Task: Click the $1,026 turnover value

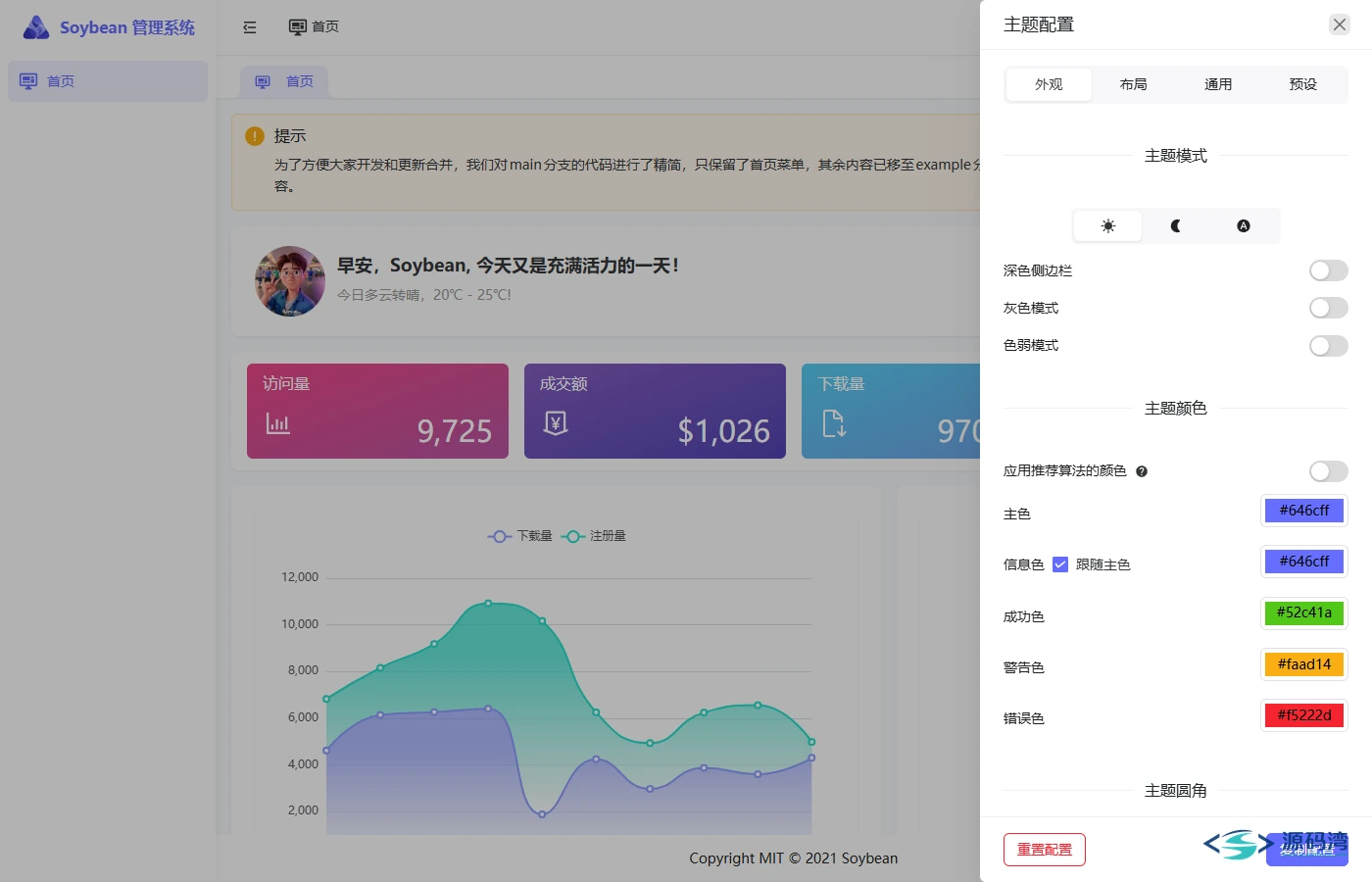Action: pyautogui.click(x=724, y=431)
